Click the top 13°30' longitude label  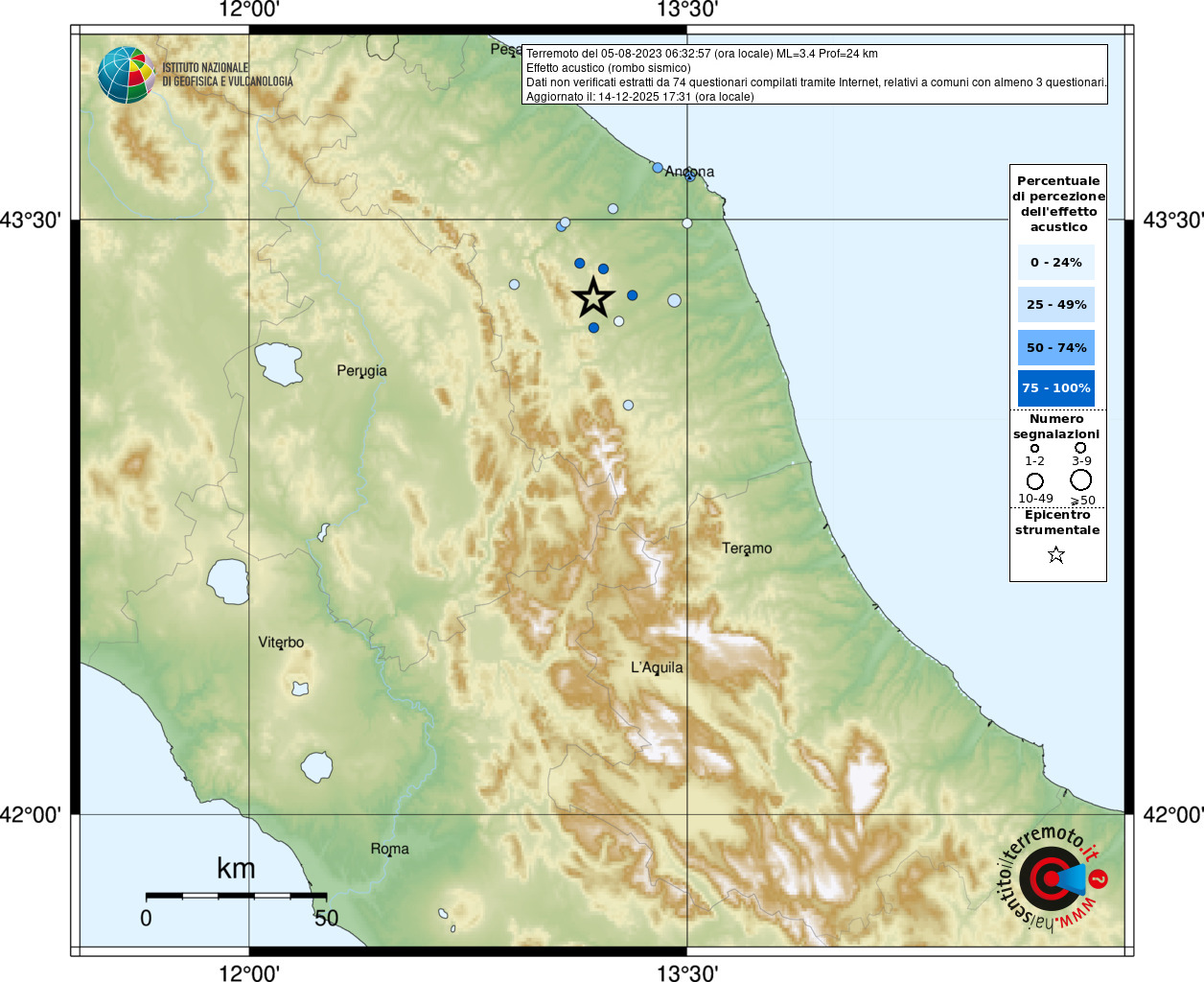(687, 10)
